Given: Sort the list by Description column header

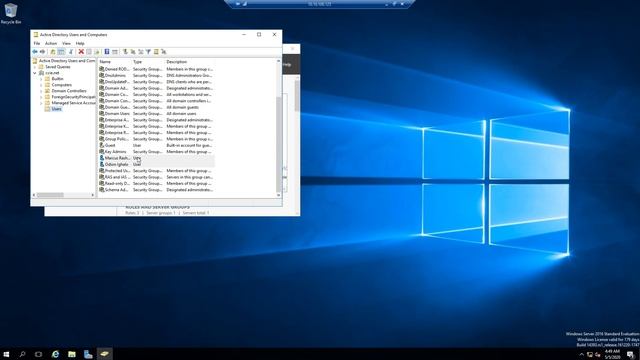Looking at the screenshot, I should (x=177, y=62).
